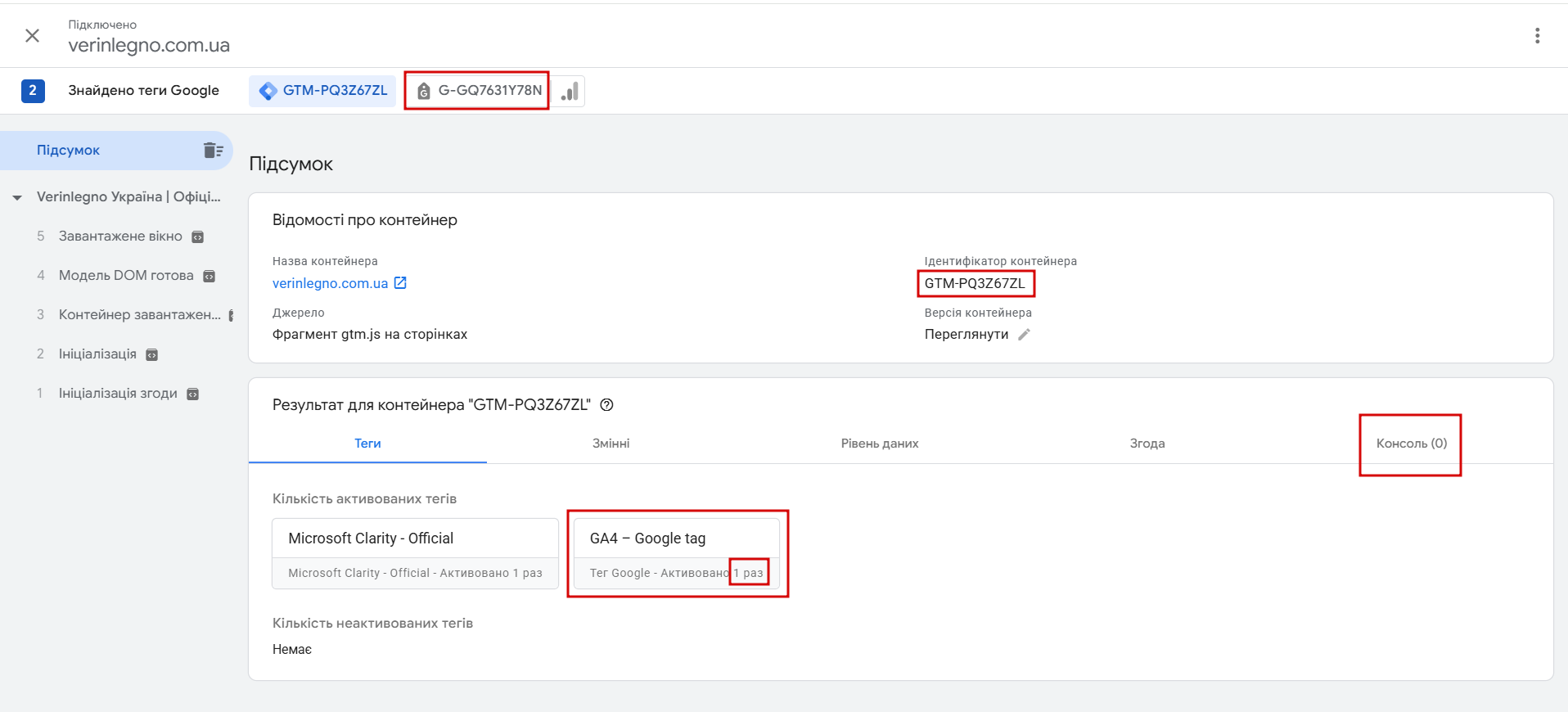The image size is (1568, 712).
Task: Switch to the Змінні tab
Action: [x=611, y=444]
